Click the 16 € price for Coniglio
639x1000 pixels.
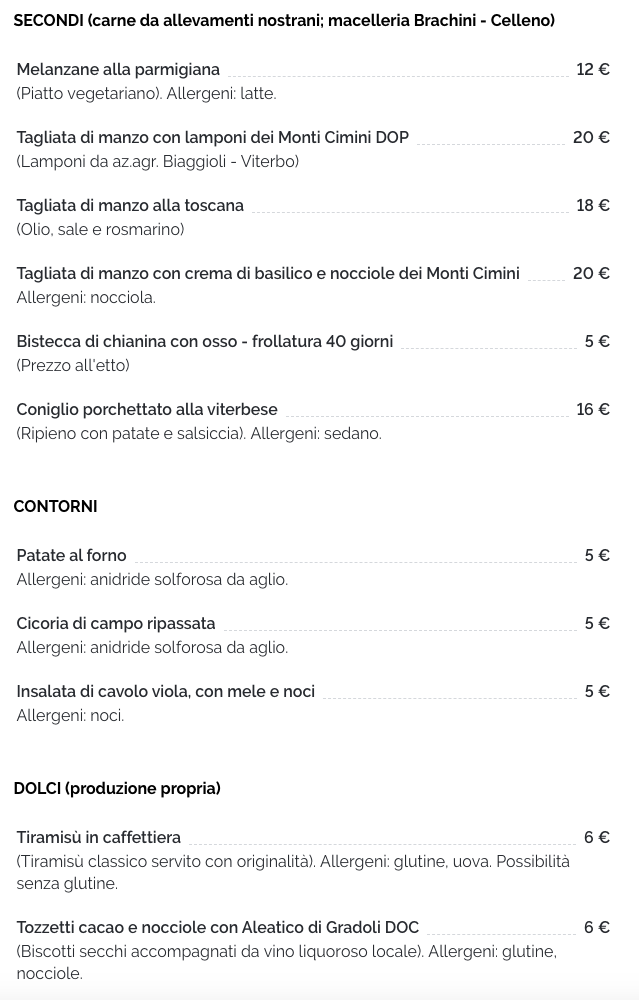click(593, 409)
